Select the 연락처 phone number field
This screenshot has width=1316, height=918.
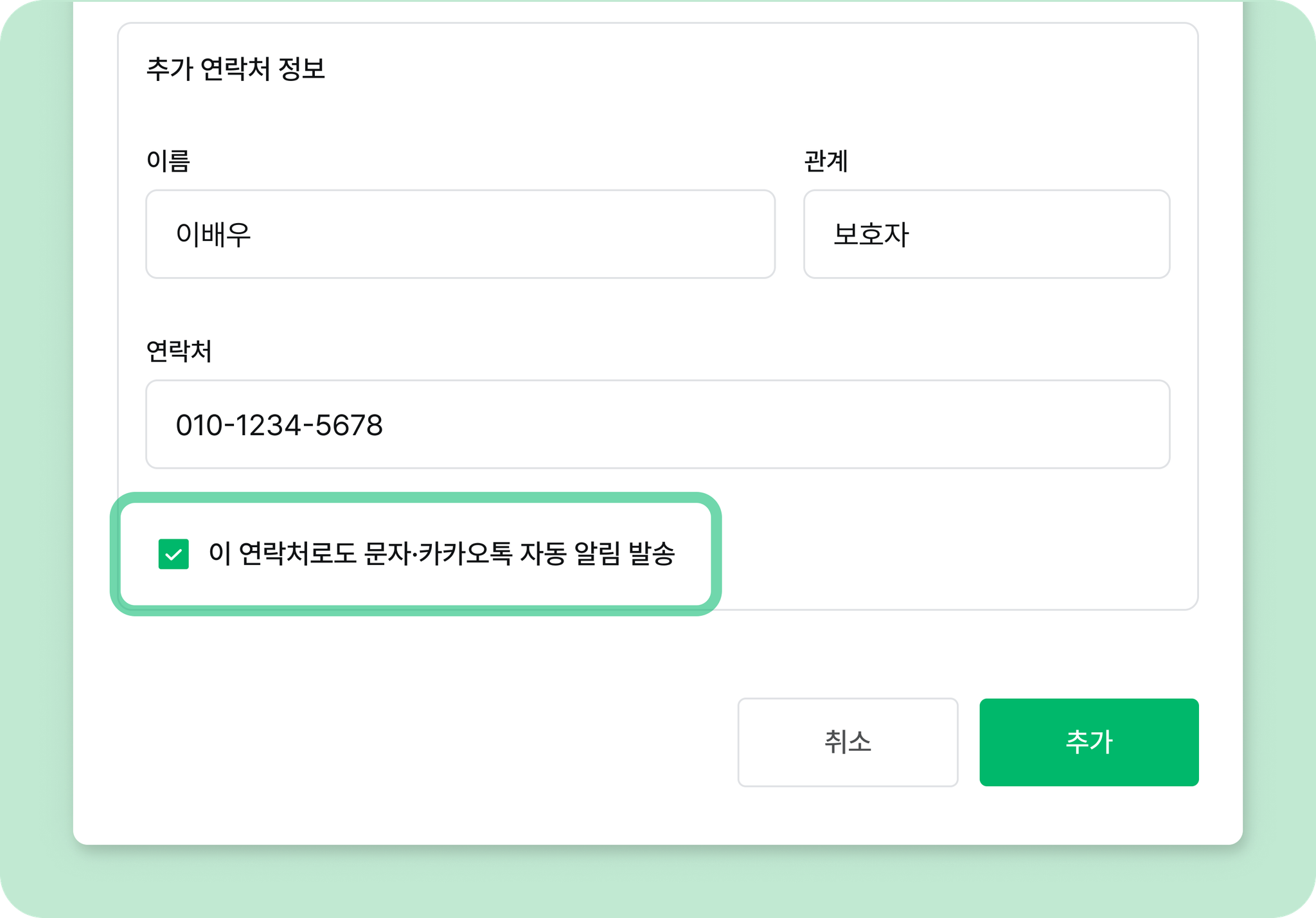pyautogui.click(x=657, y=424)
